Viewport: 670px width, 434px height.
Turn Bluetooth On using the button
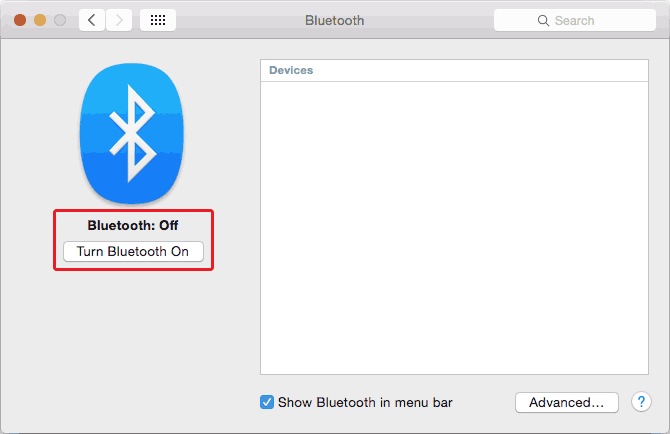(133, 251)
